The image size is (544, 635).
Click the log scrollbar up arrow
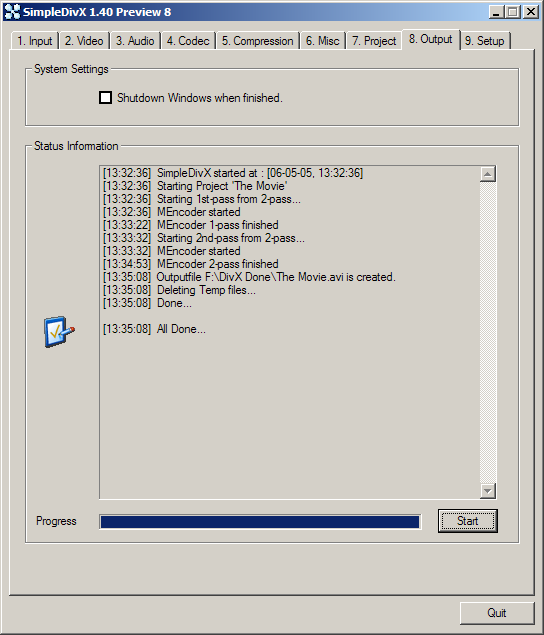[488, 174]
